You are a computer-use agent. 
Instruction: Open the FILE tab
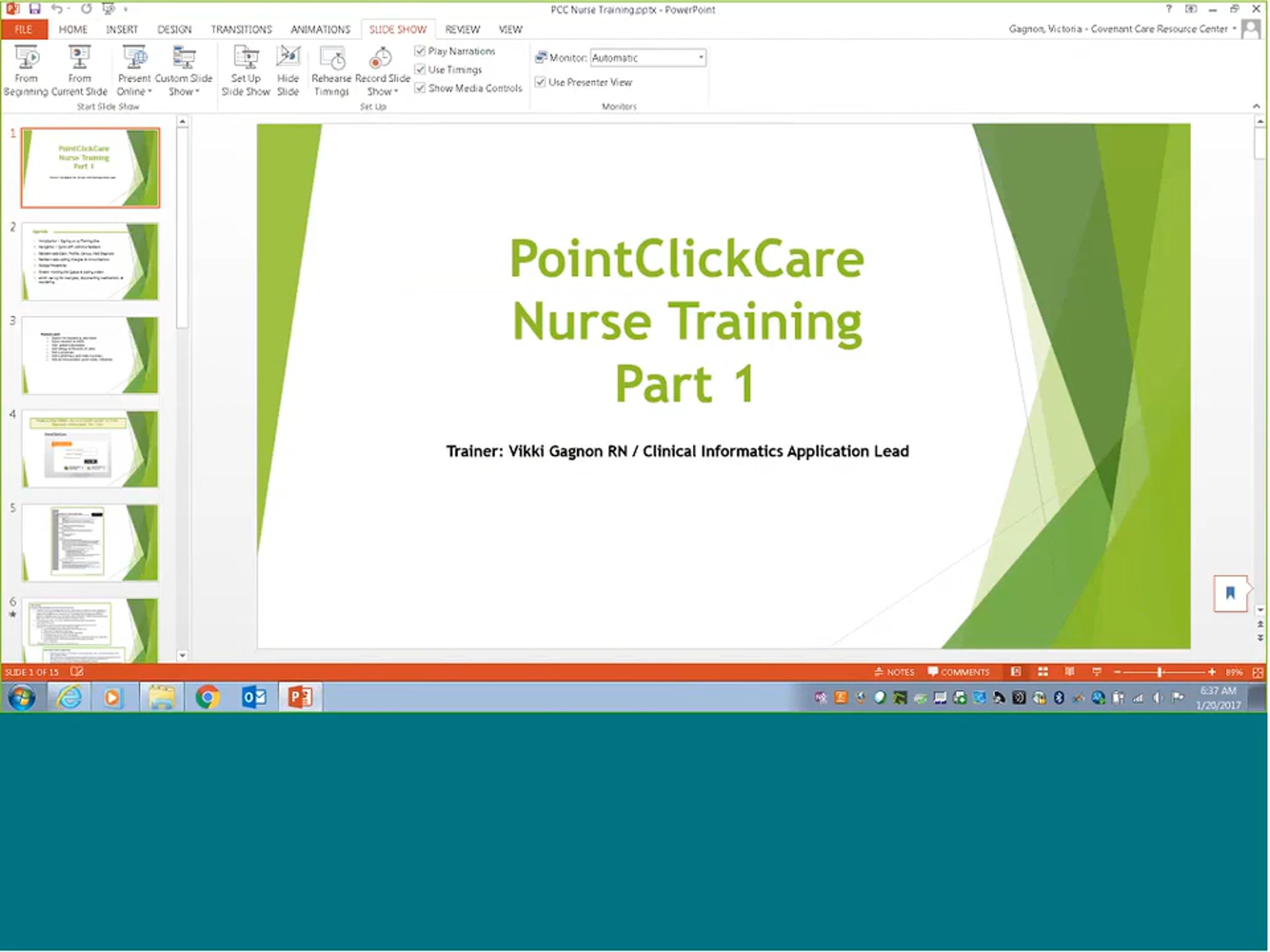pos(23,29)
